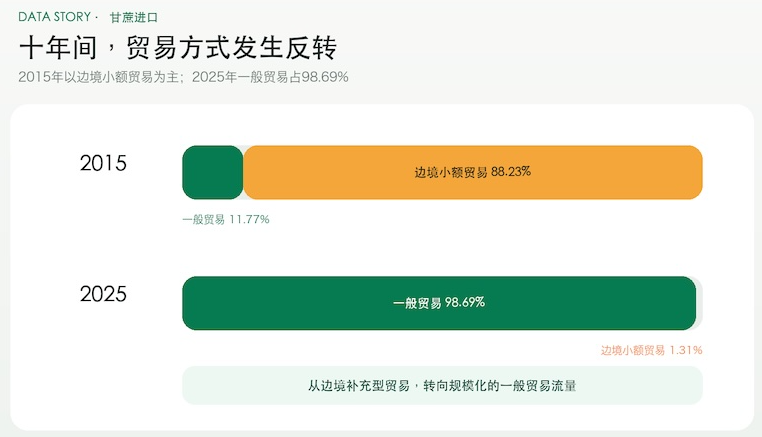The height and width of the screenshot is (437, 762).
Task: Click the 边境小额贸易 1.31% caption
Action: coord(652,350)
